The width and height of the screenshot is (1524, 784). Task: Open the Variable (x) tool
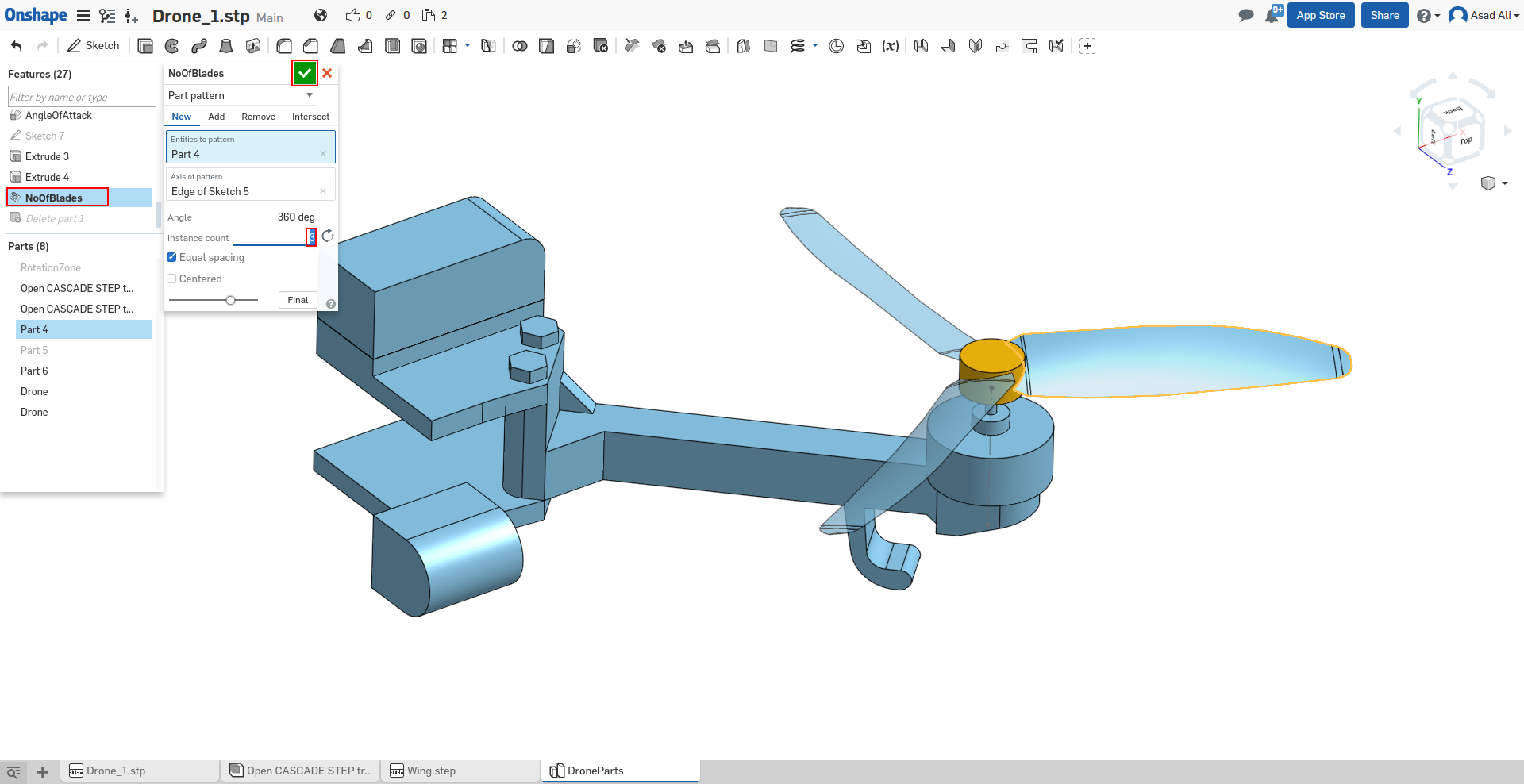coord(891,46)
